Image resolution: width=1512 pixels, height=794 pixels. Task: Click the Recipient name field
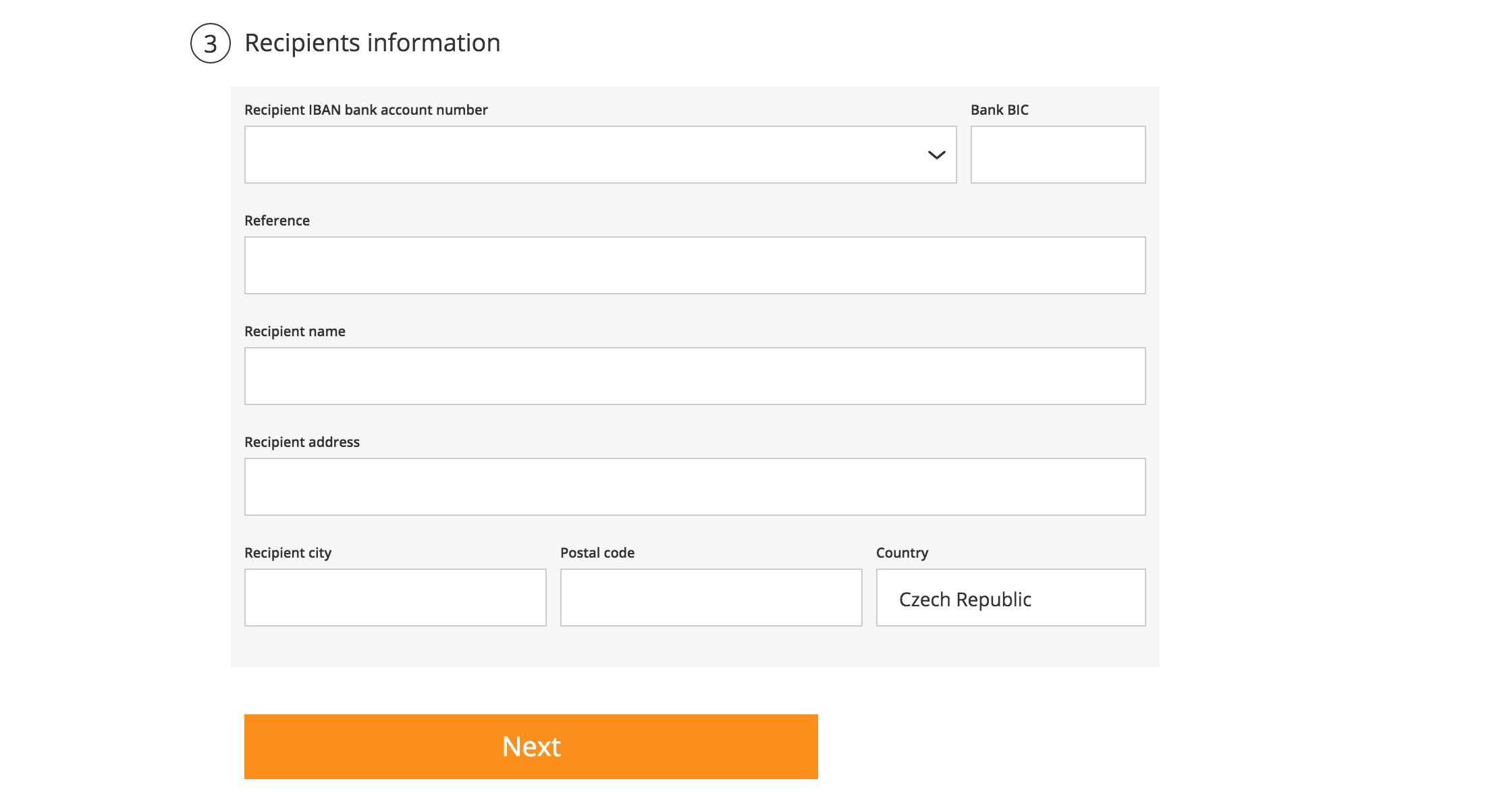coord(695,376)
